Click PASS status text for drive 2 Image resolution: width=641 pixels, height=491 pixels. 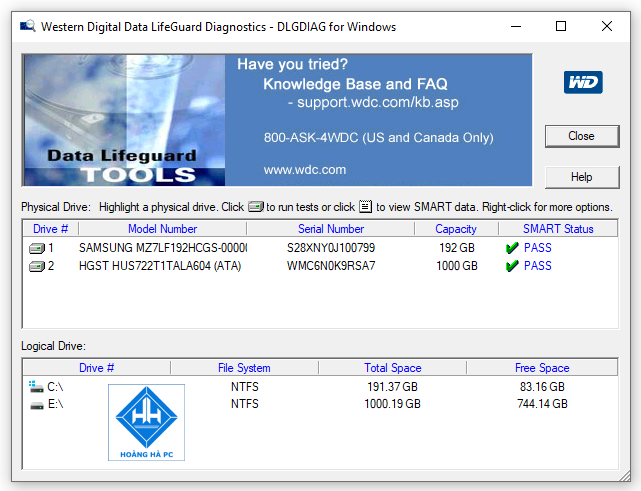point(538,266)
